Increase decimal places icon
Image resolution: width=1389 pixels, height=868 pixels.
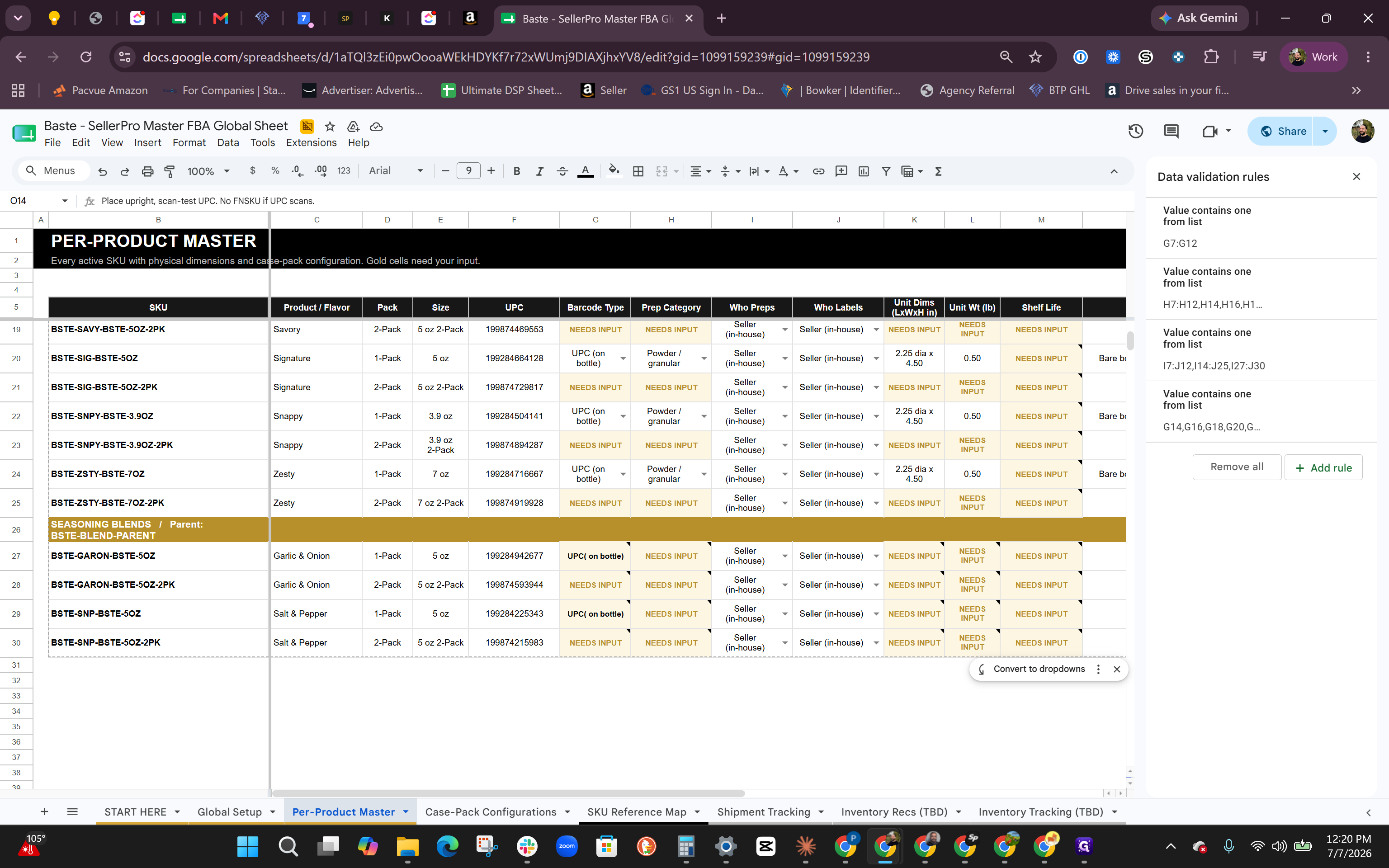point(321,170)
